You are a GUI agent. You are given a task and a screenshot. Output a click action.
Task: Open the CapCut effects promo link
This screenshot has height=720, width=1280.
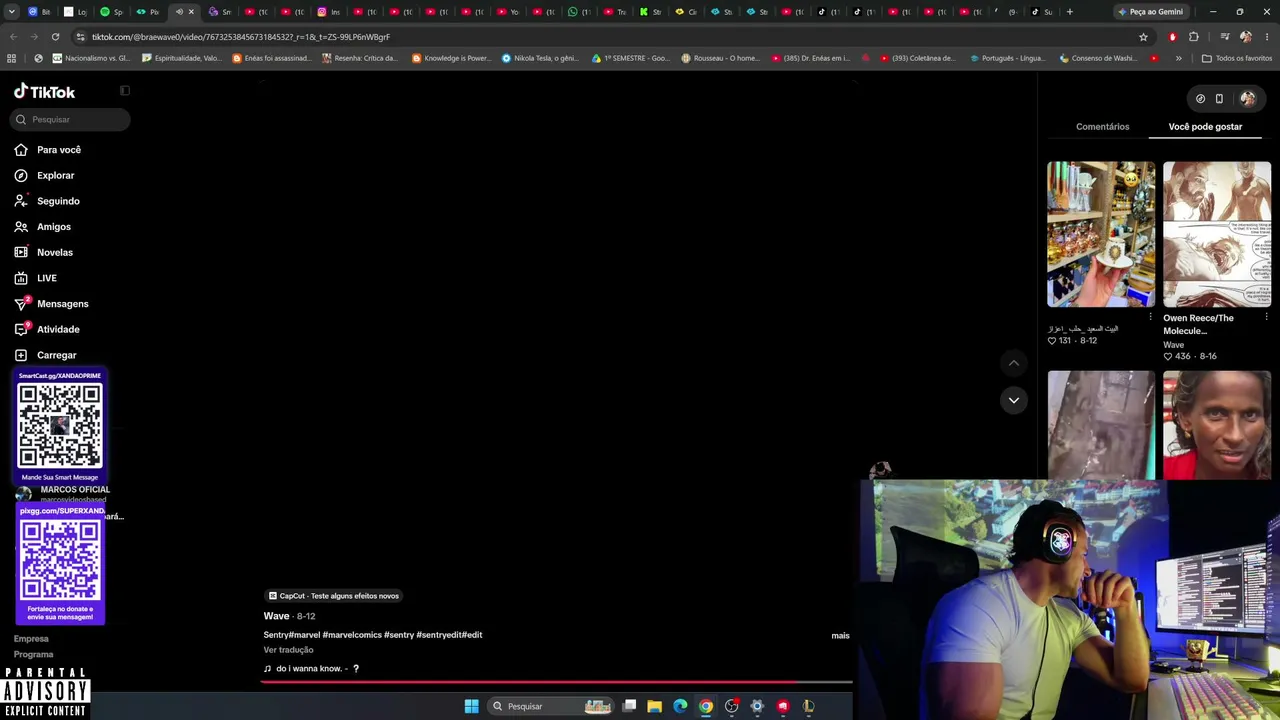(x=334, y=596)
